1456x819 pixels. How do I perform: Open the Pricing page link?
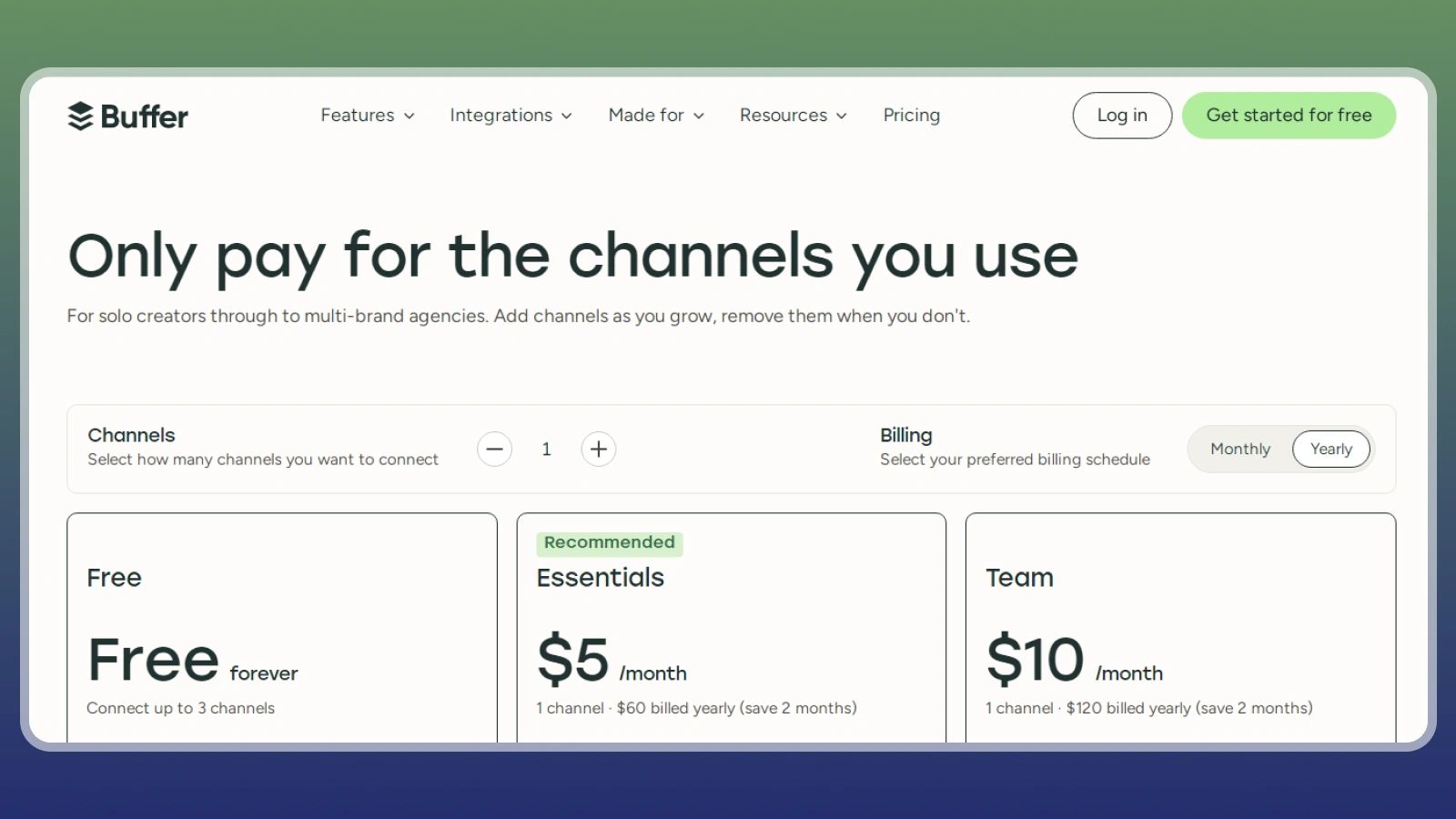(911, 116)
